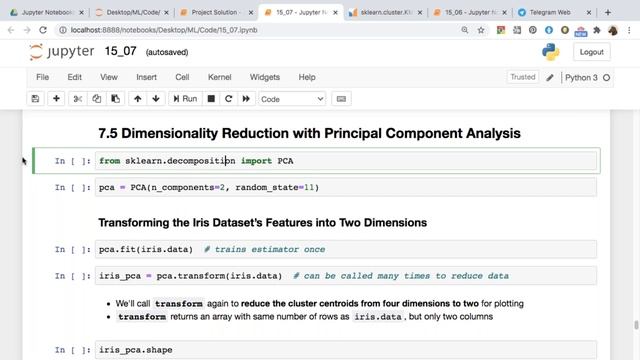Reload the page in browser
Viewport: 640px width, 360px height.
[x=43, y=30]
